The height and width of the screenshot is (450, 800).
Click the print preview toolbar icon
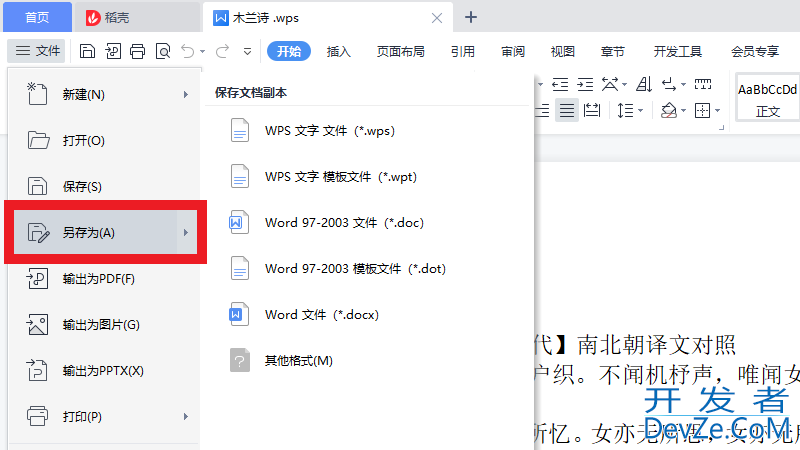[163, 51]
